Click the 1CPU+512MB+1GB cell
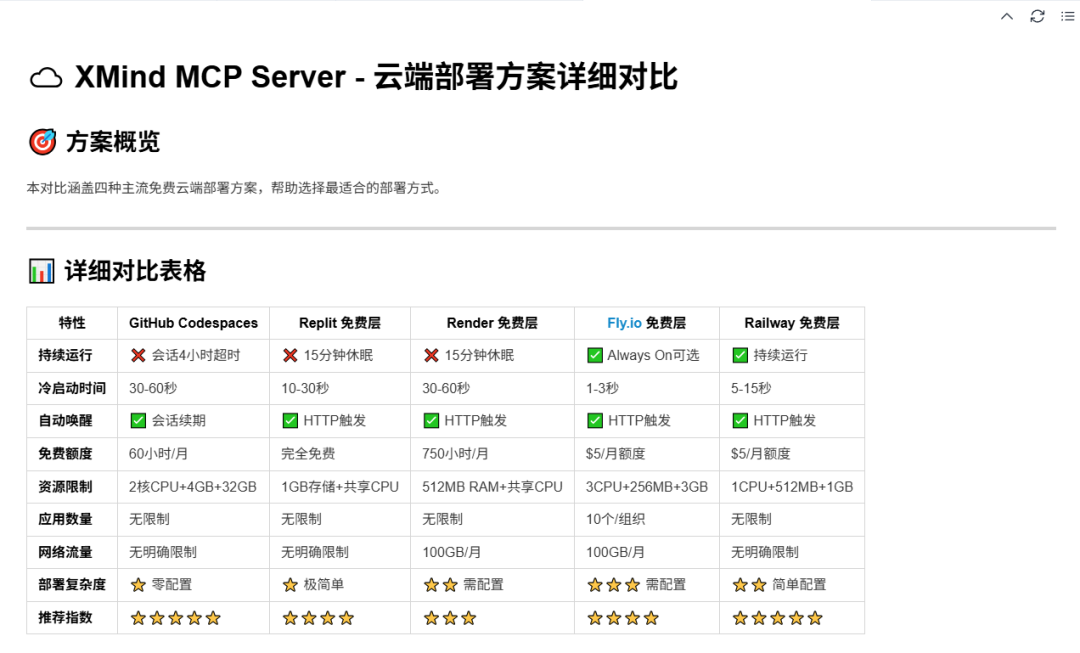 792,487
